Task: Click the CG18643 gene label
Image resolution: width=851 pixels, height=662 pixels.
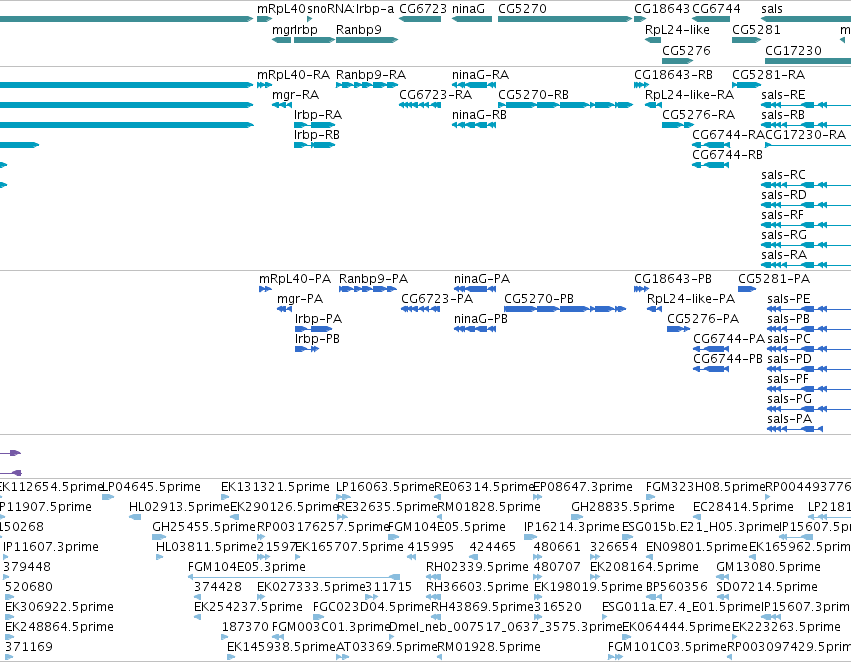Action: [662, 9]
